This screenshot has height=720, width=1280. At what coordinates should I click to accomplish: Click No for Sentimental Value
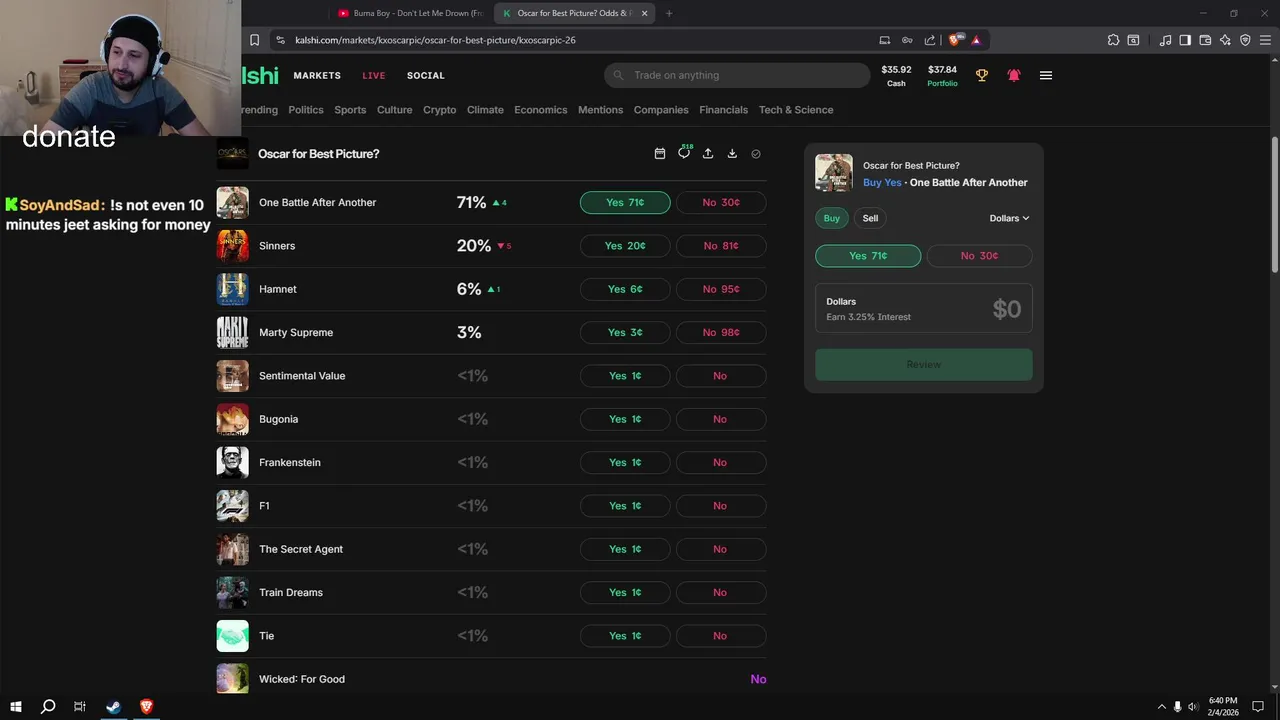(x=721, y=376)
